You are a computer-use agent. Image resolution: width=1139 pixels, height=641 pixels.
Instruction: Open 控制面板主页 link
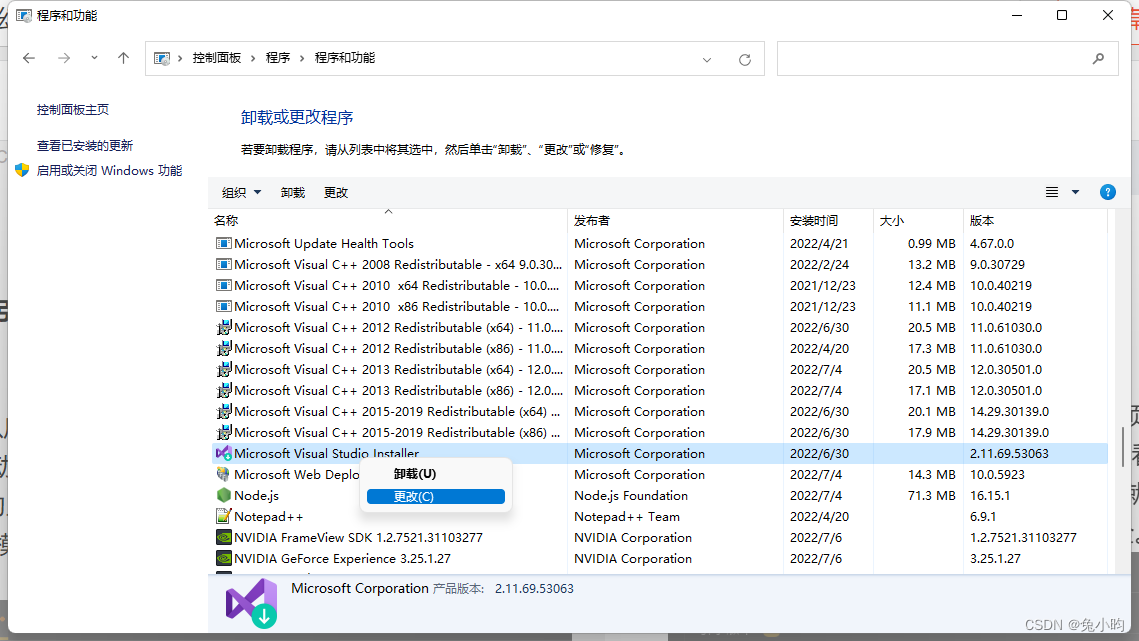pos(73,110)
